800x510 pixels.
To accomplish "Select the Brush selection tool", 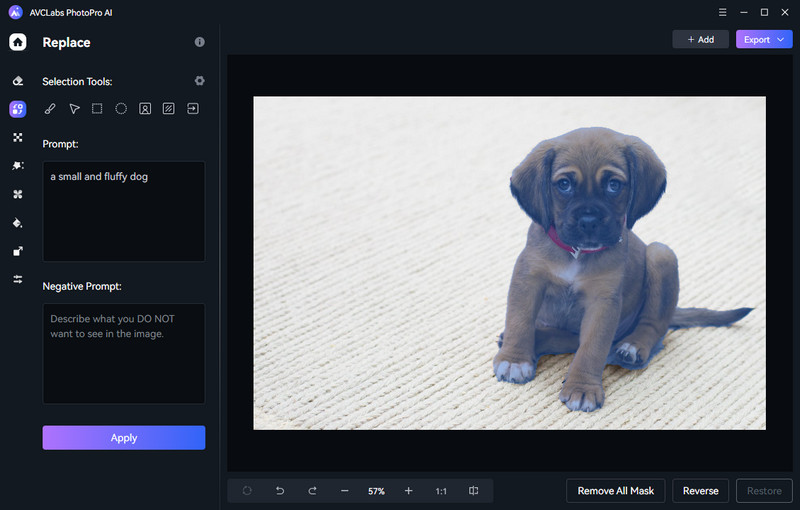I will point(50,109).
